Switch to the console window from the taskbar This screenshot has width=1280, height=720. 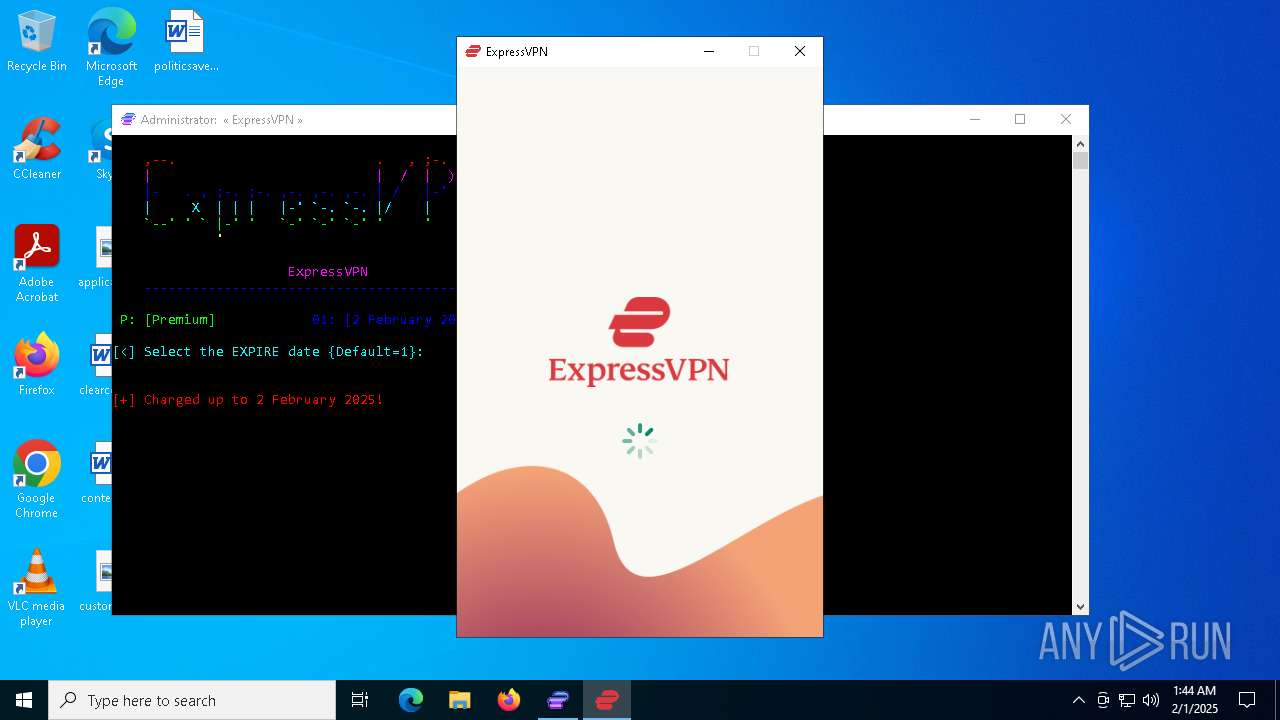pyautogui.click(x=557, y=700)
